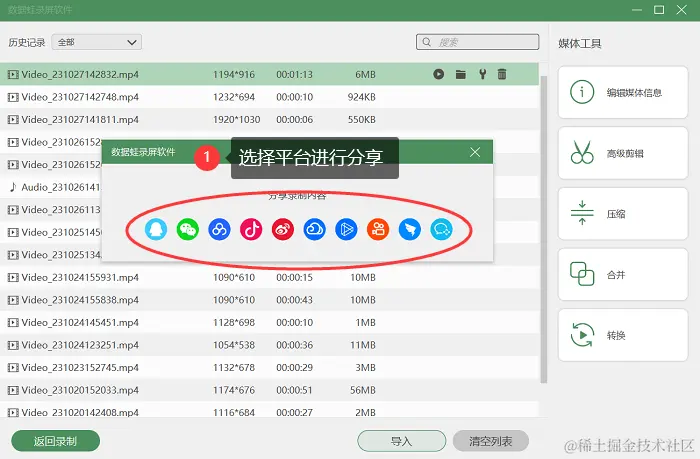This screenshot has height=459, width=700.
Task: Delete selected video with the trash icon
Action: (x=502, y=74)
